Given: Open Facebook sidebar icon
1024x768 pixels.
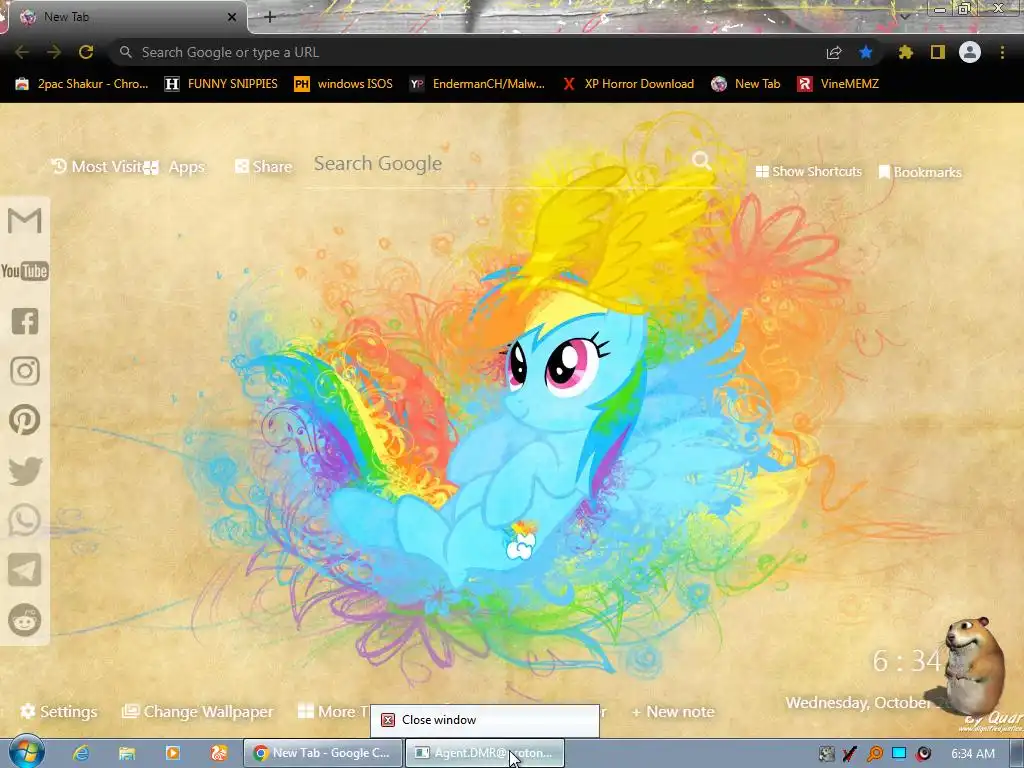Looking at the screenshot, I should (x=25, y=321).
